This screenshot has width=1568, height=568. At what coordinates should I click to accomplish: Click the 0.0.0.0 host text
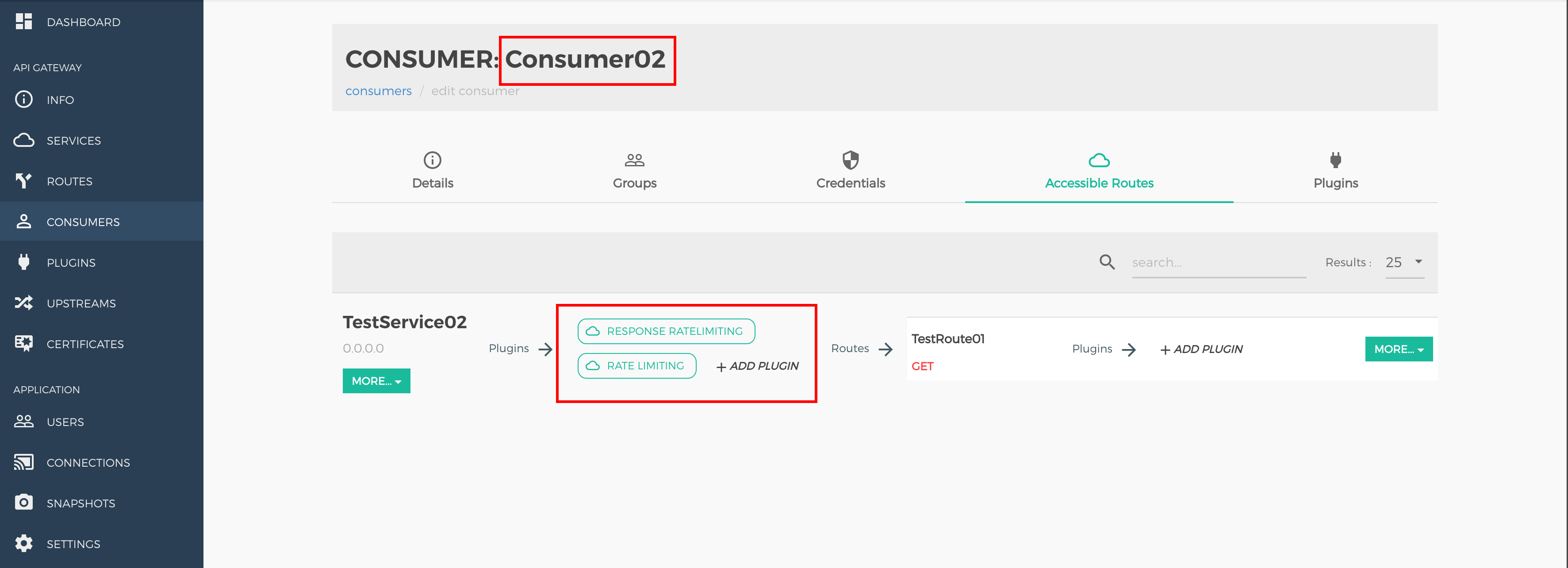tap(364, 348)
